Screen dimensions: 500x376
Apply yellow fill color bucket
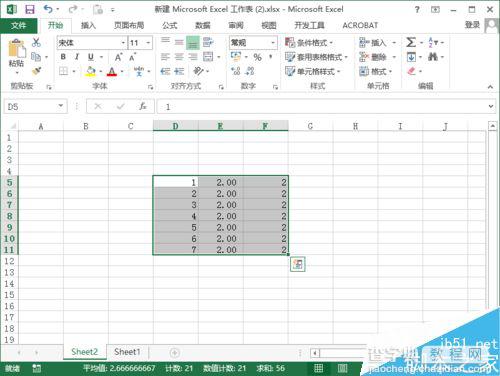click(91, 71)
